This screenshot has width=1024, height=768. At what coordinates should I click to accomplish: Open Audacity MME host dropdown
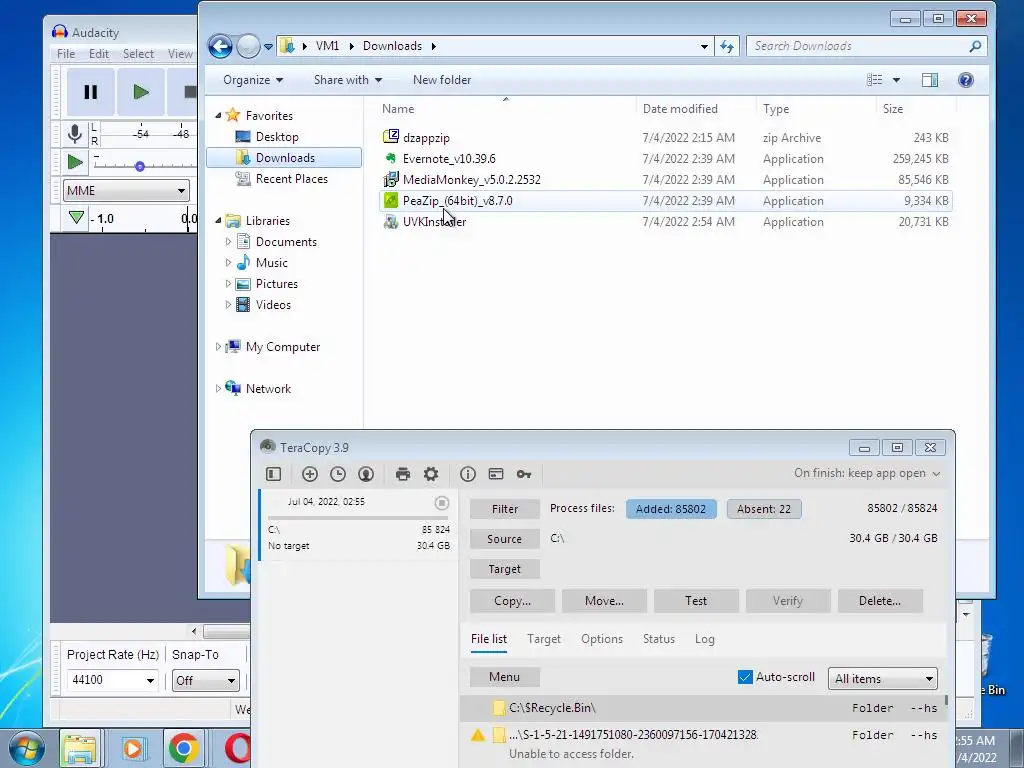pyautogui.click(x=127, y=191)
